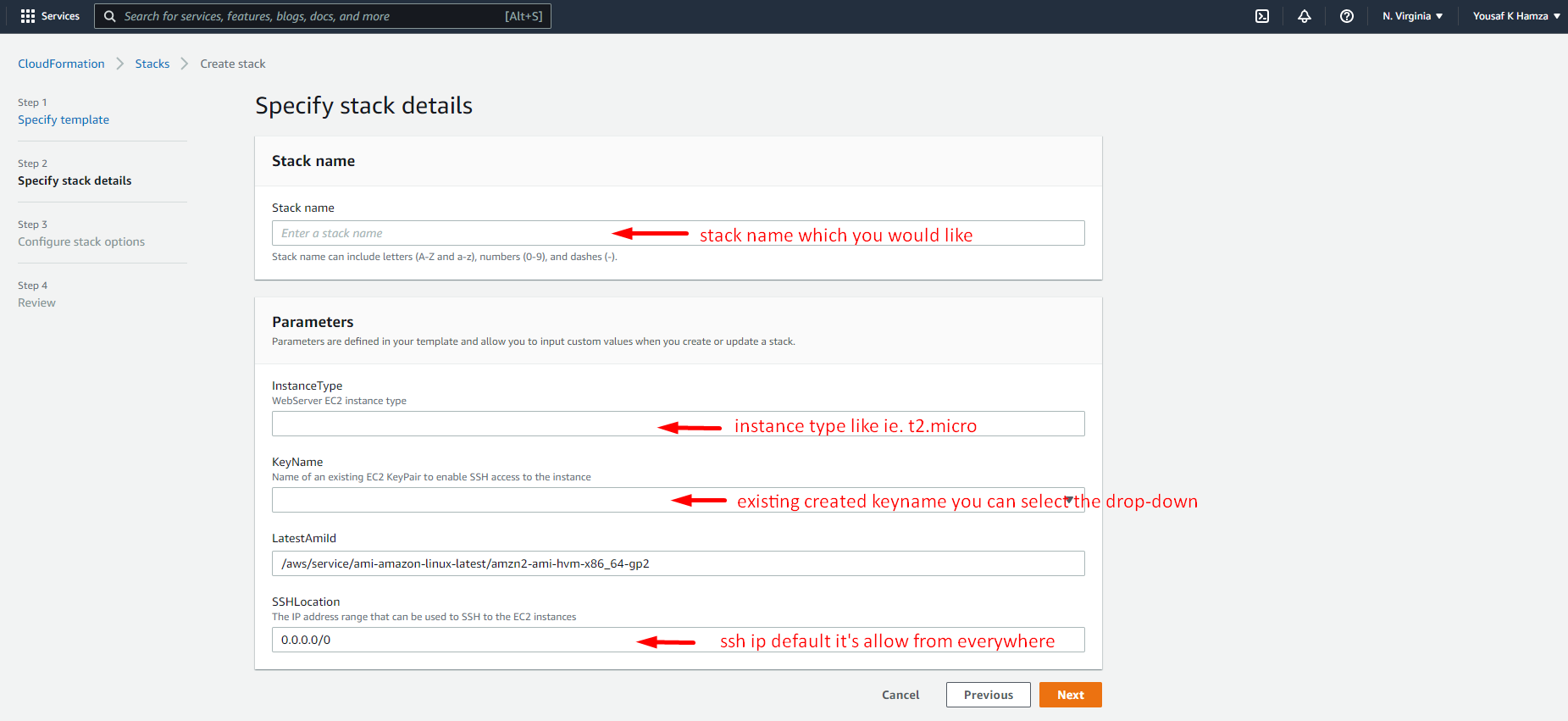Click the 'Parameters' section heading
This screenshot has height=721, width=1568.
point(313,322)
